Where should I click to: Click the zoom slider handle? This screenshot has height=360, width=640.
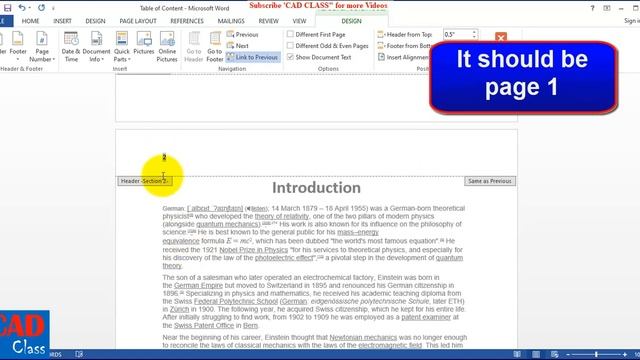click(x=596, y=354)
